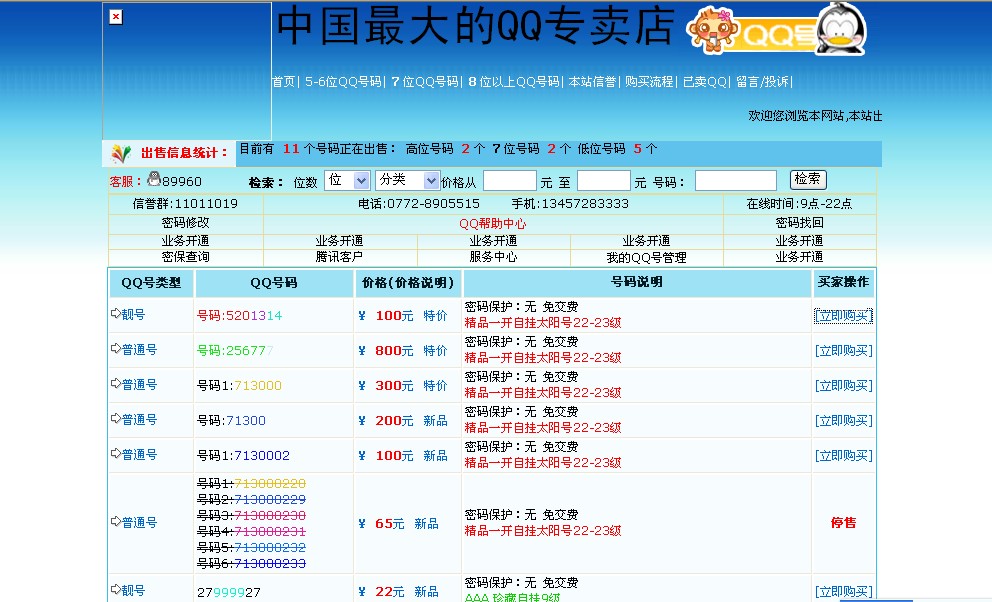The image size is (992, 602).
Task: Click the 买家操作 column header
Action: (843, 282)
